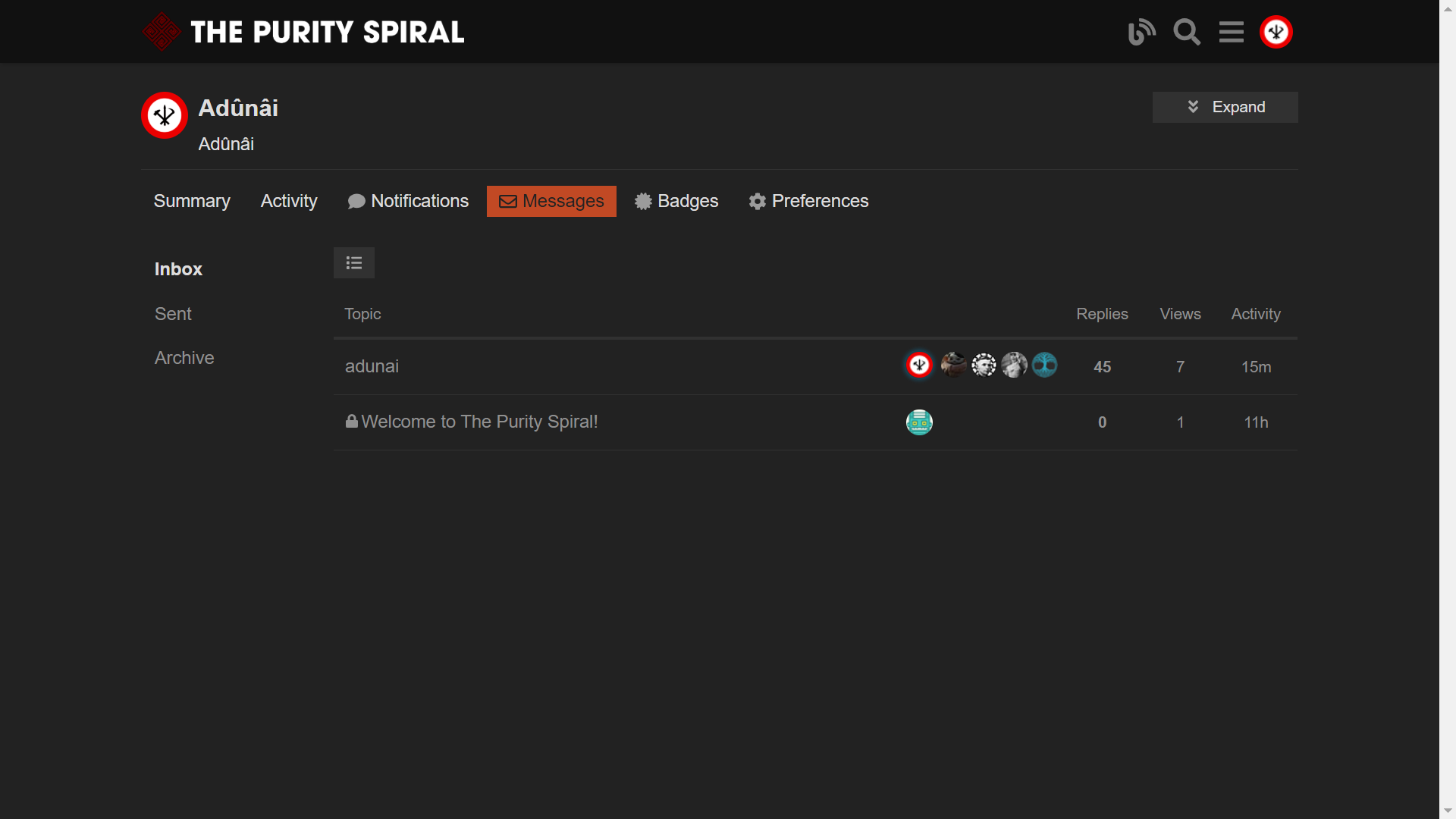Click the page vertical scrollbar up arrow

point(1448,8)
